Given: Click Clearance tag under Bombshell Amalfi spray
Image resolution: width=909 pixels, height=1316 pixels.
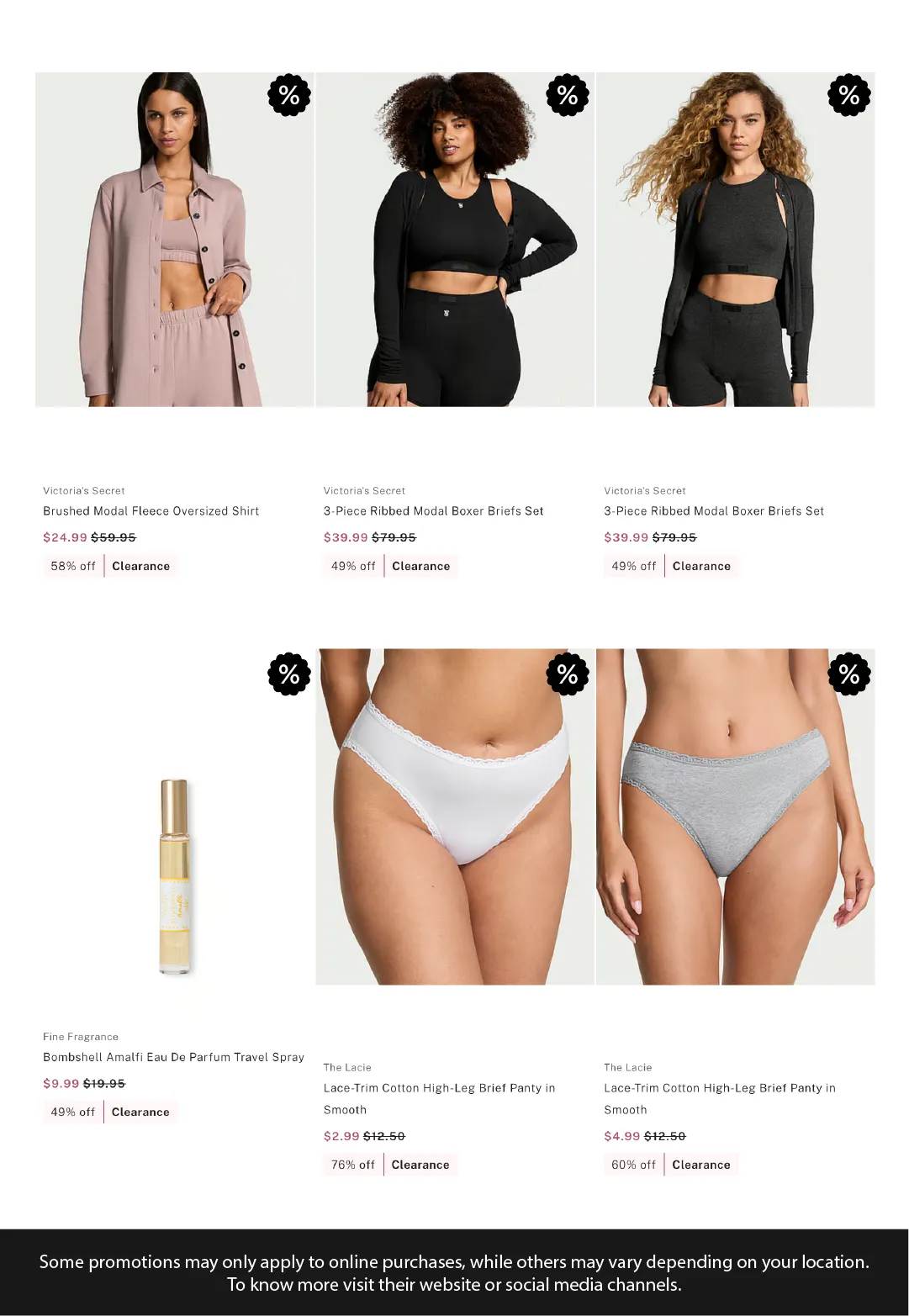Looking at the screenshot, I should point(140,1112).
